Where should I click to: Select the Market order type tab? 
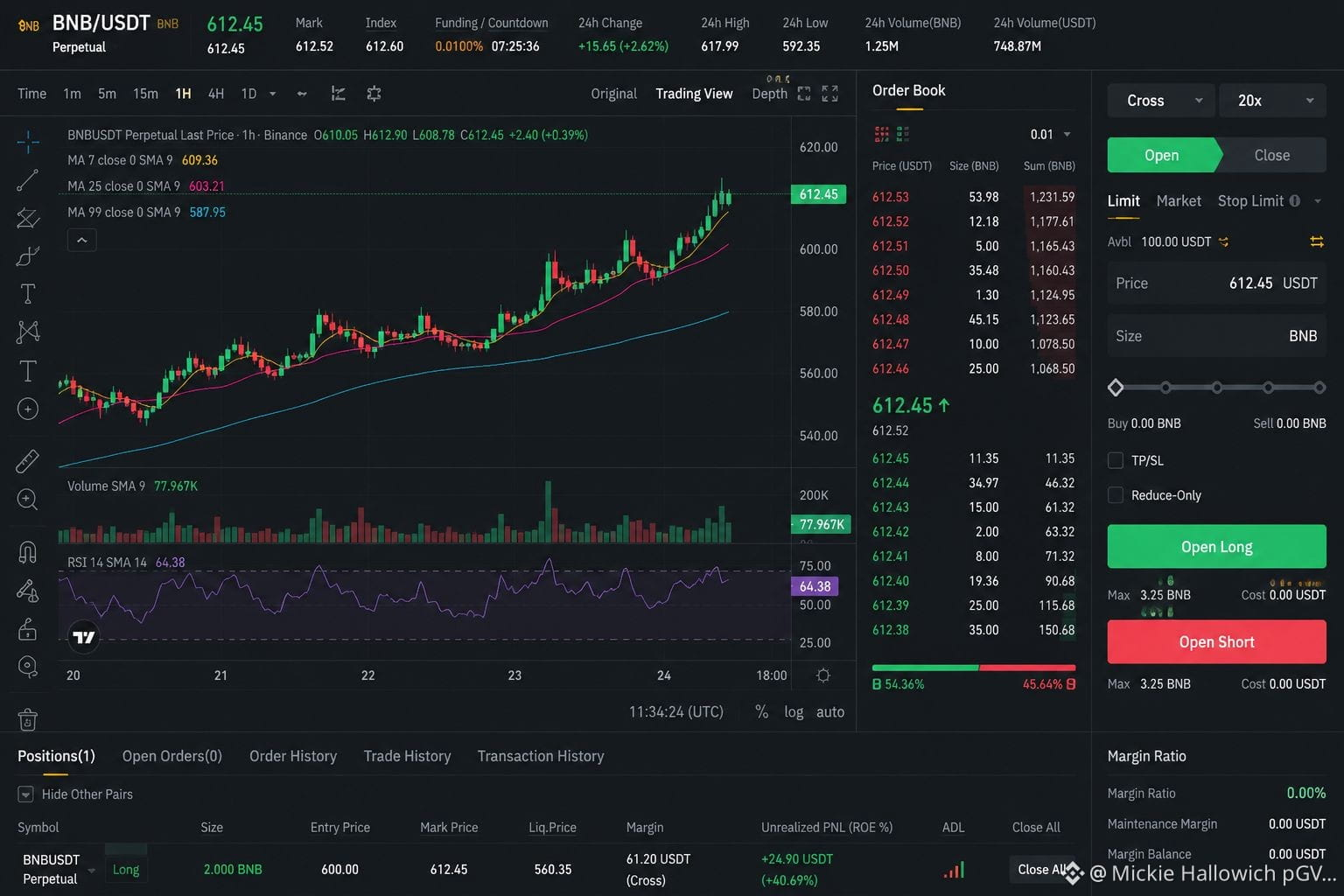click(x=1179, y=200)
